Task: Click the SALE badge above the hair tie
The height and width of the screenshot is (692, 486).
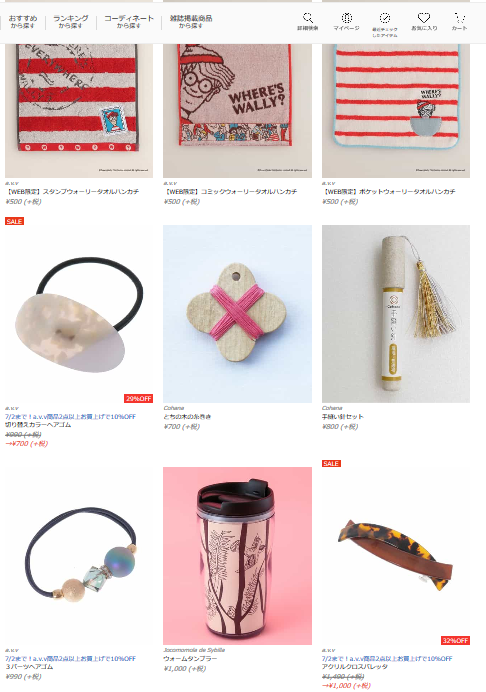Action: point(14,221)
